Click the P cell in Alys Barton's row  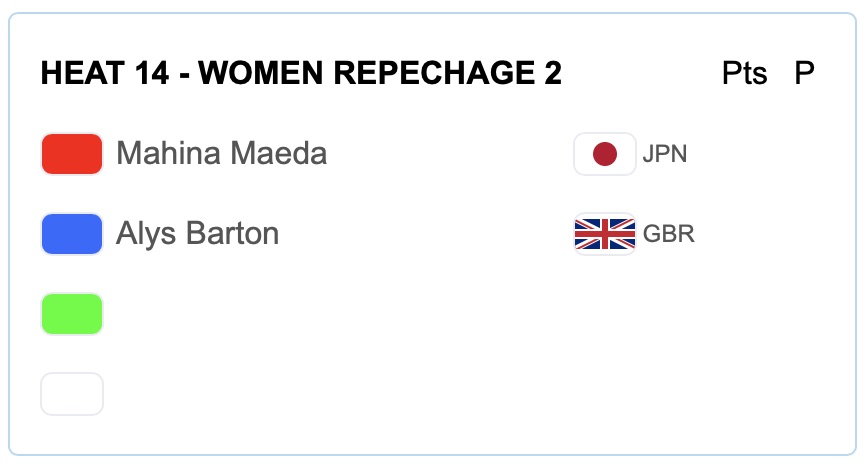click(804, 234)
